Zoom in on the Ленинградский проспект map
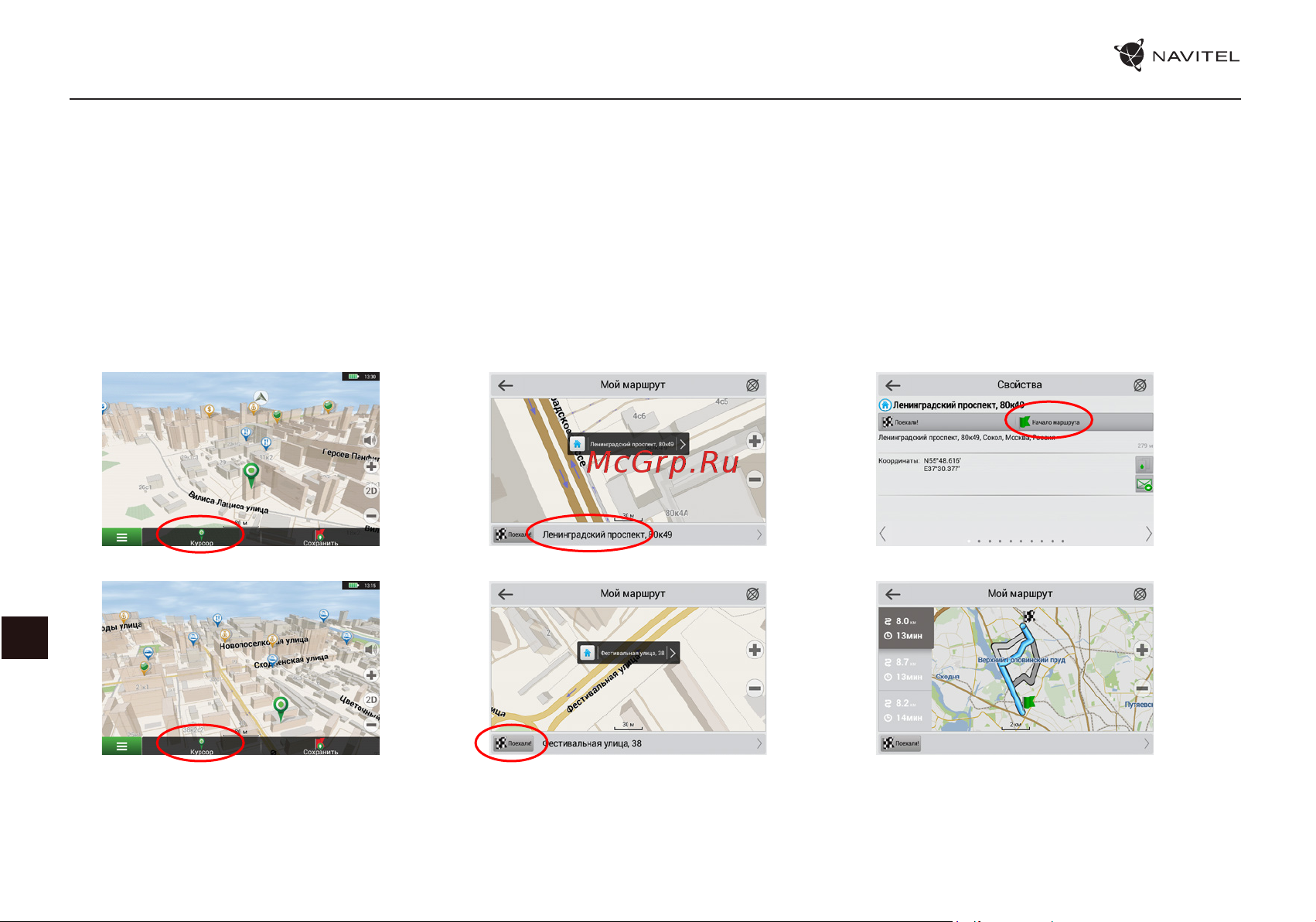The image size is (1316, 922). [x=755, y=441]
